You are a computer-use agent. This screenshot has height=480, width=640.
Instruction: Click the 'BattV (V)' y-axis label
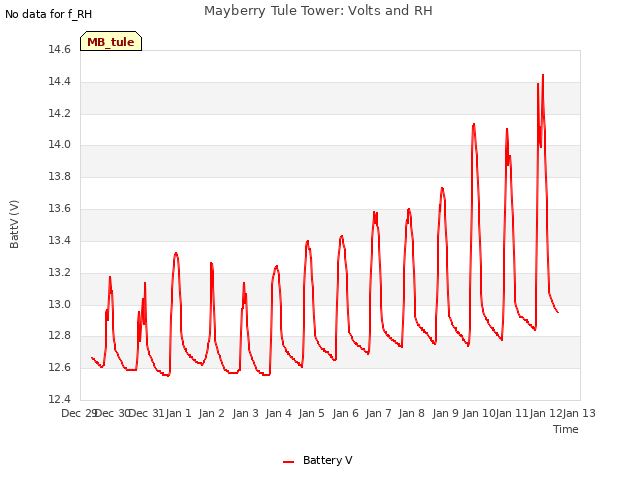[x=14, y=224]
